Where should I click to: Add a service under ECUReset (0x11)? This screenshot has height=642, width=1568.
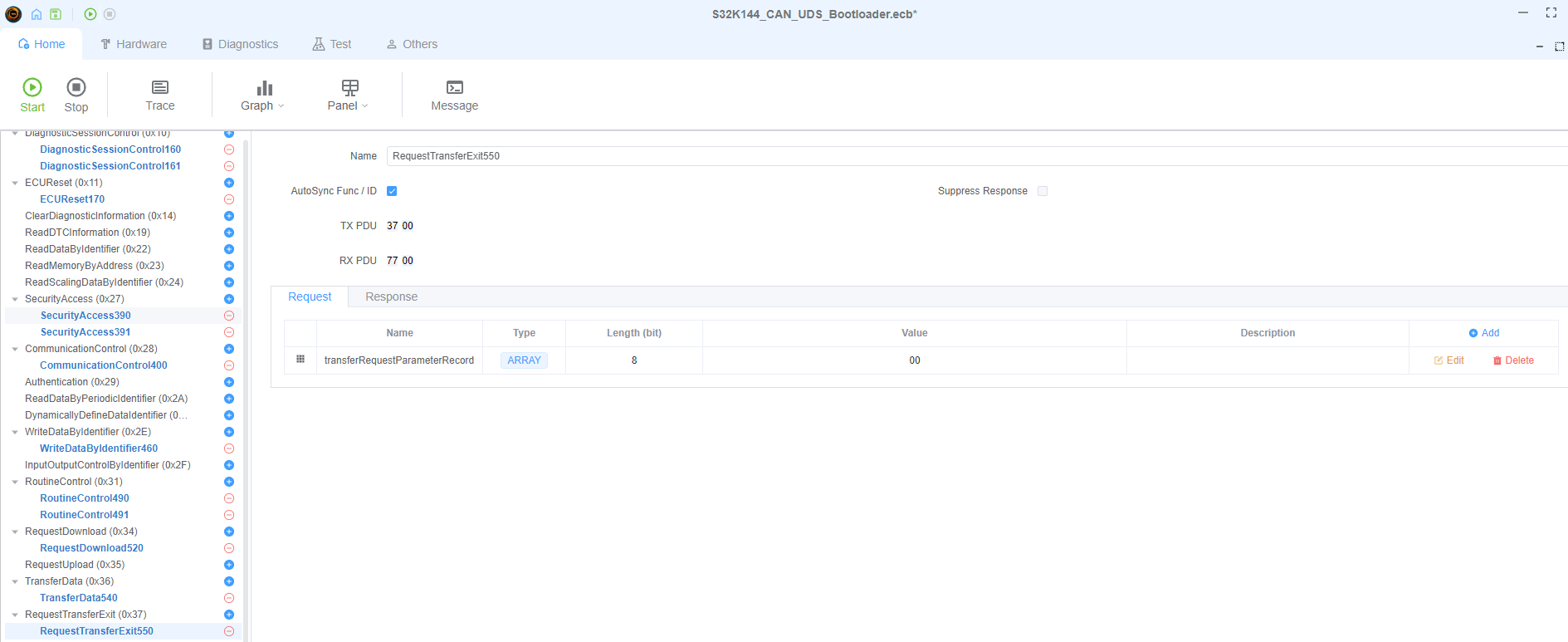(229, 183)
